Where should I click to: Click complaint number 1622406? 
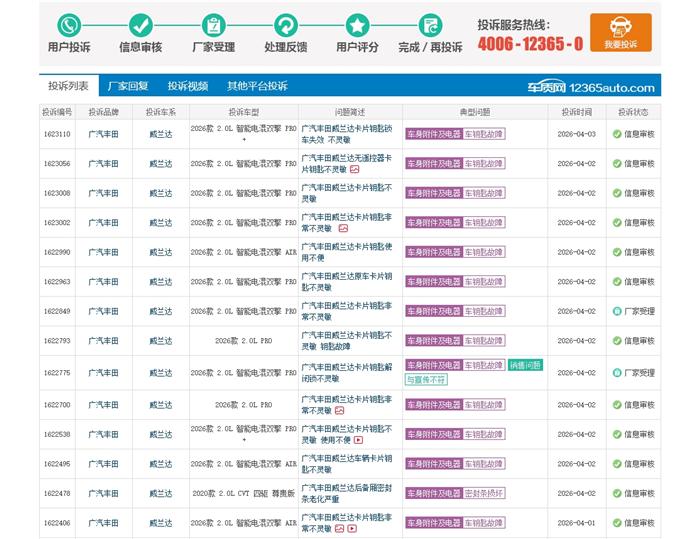pos(56,523)
